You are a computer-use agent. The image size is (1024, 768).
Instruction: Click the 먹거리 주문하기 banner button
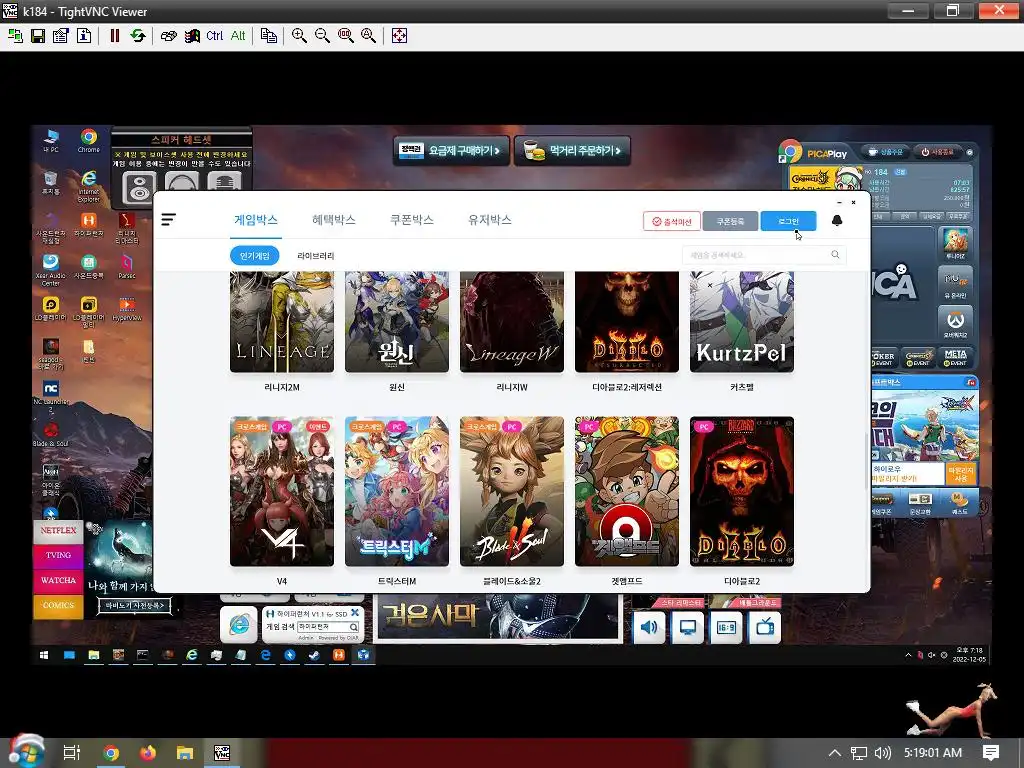click(572, 151)
